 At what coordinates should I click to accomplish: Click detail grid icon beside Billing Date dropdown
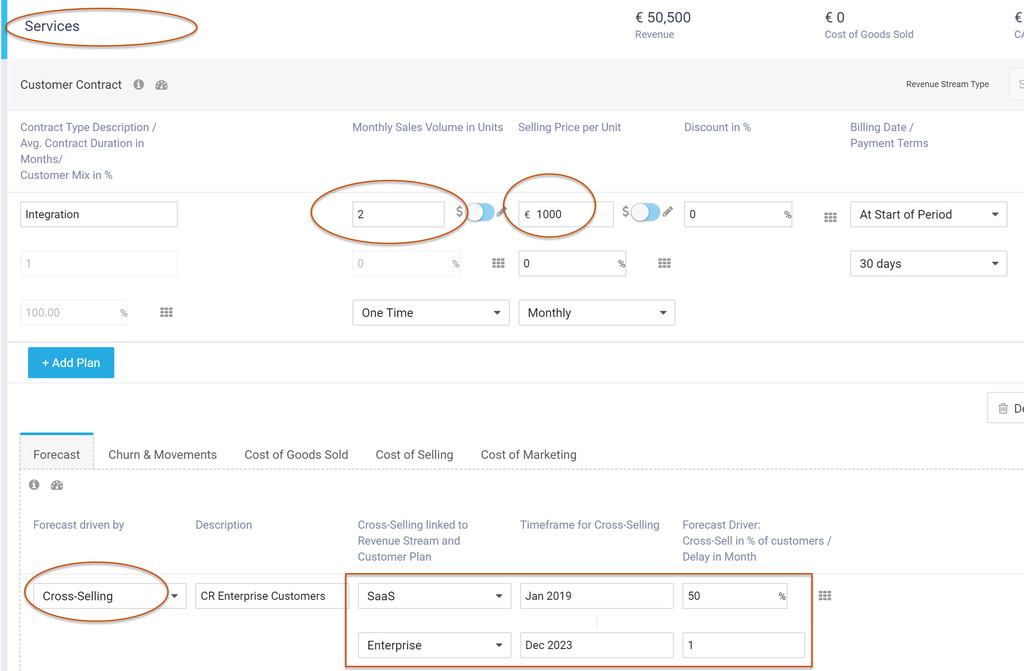tap(829, 214)
